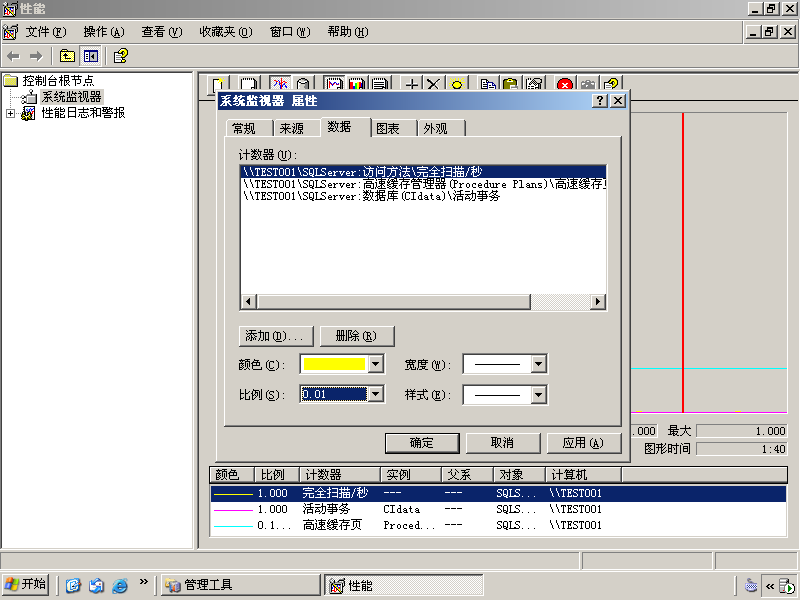Click the 开始 Start button
The height and width of the screenshot is (600, 800).
click(x=26, y=584)
